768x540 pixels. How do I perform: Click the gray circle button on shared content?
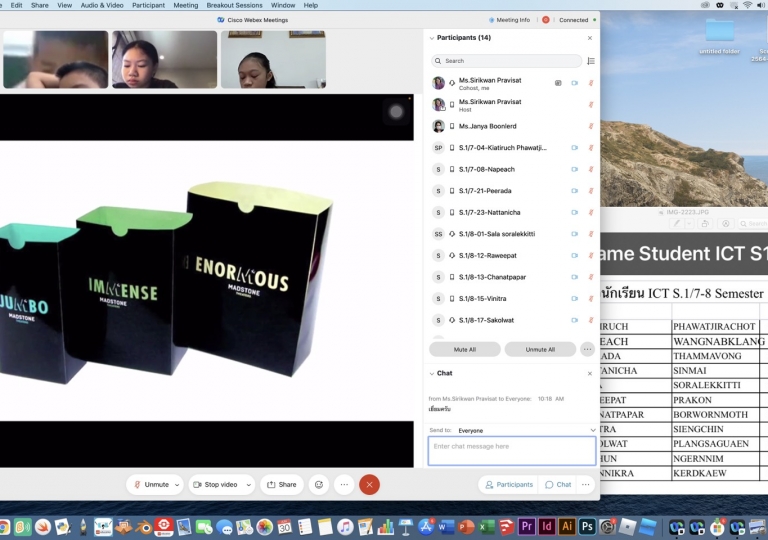[x=396, y=112]
